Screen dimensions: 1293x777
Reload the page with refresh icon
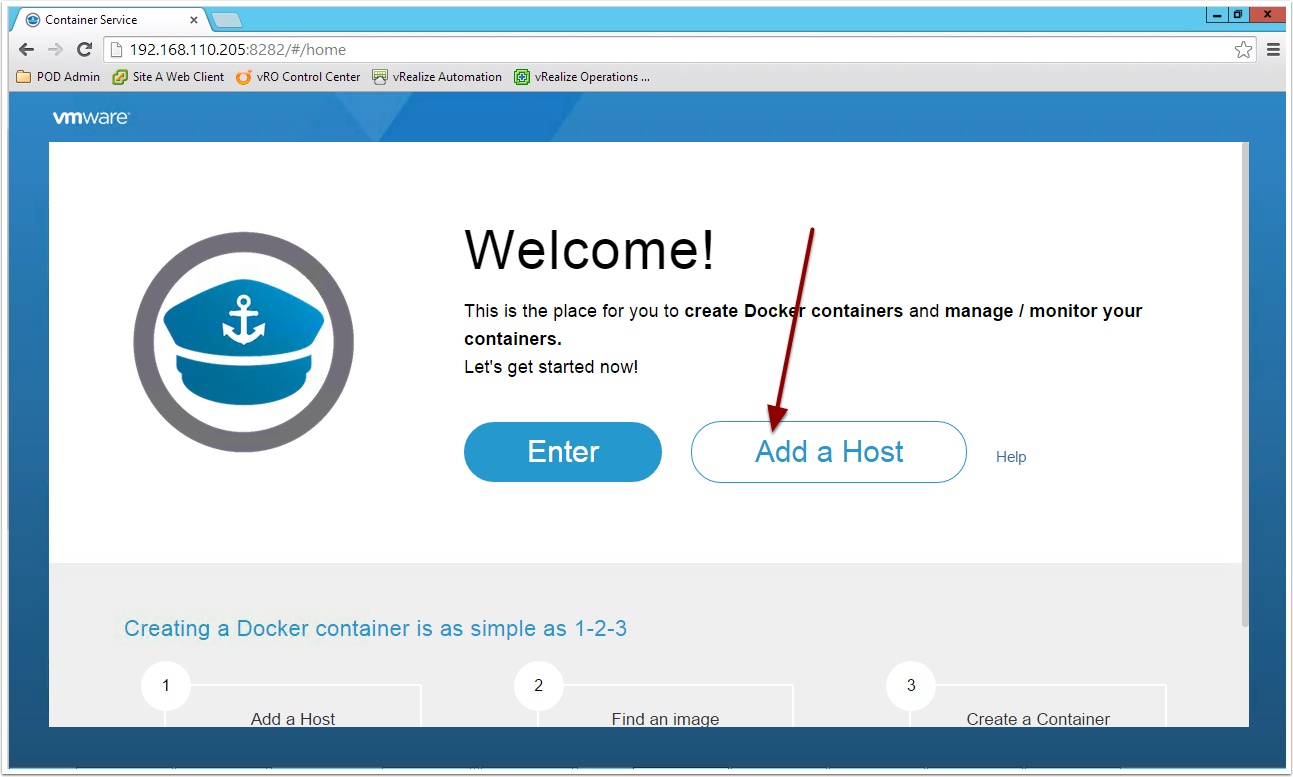[85, 49]
